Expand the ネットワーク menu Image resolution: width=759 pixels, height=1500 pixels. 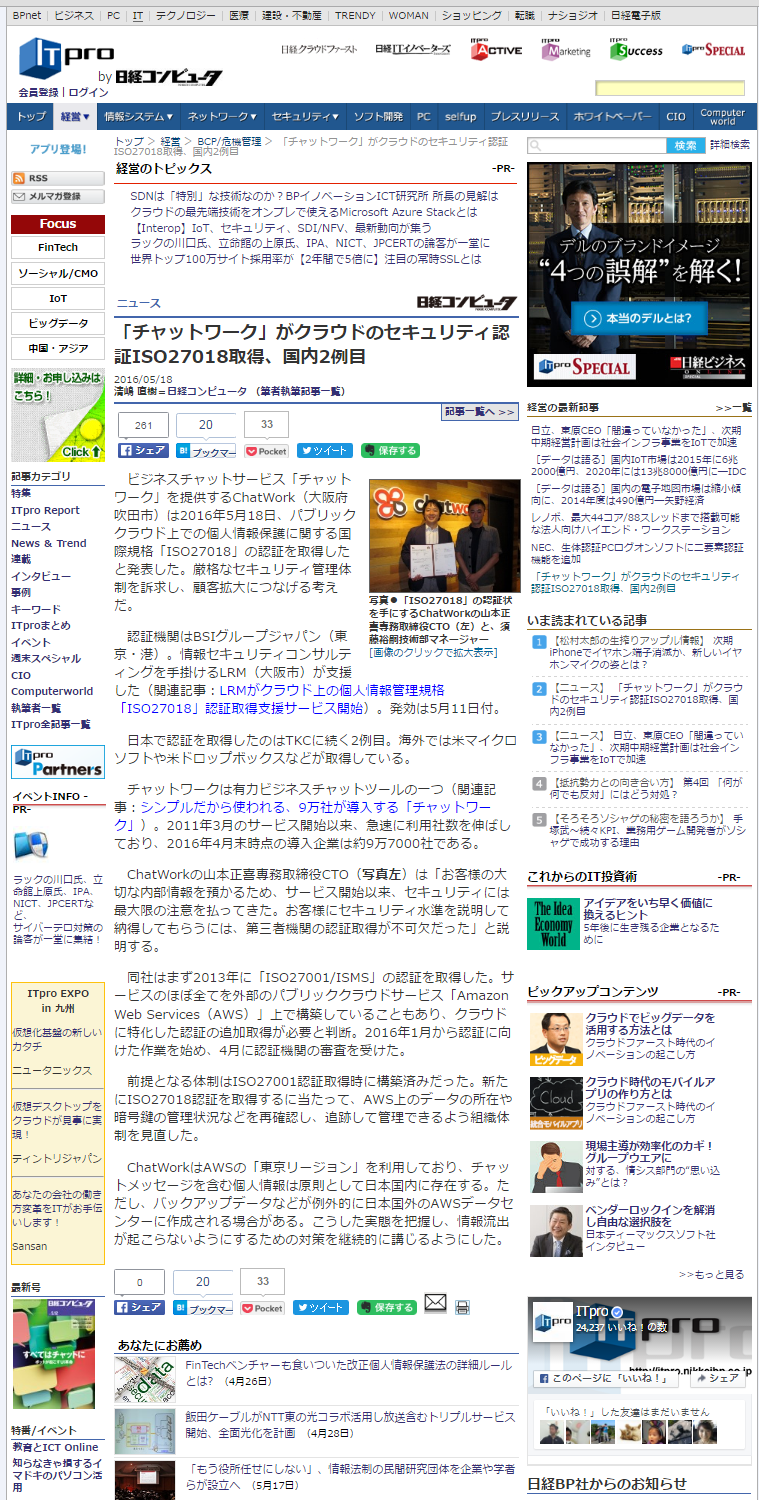tap(222, 117)
